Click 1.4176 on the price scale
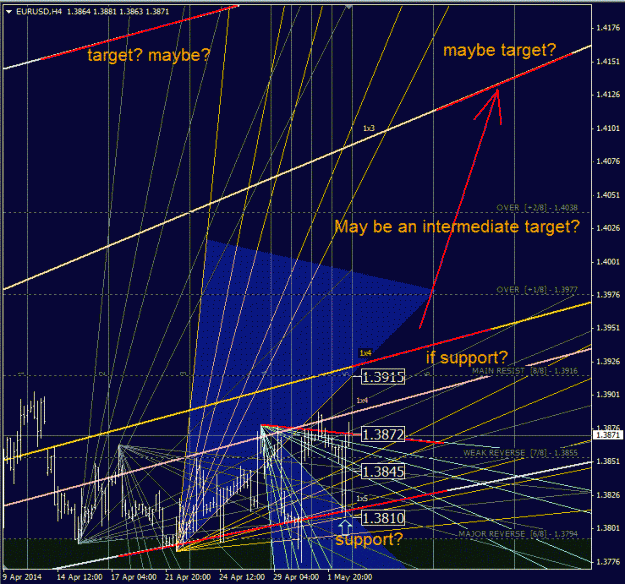Screen dimensions: 625x584 [x=608, y=28]
